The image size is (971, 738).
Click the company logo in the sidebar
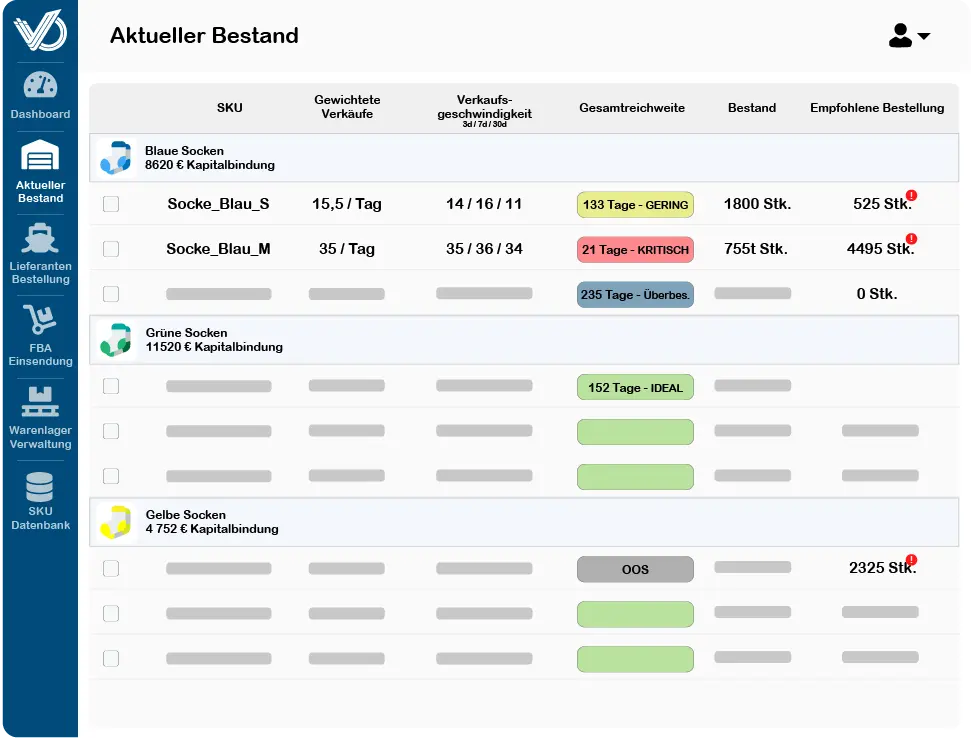[40, 29]
